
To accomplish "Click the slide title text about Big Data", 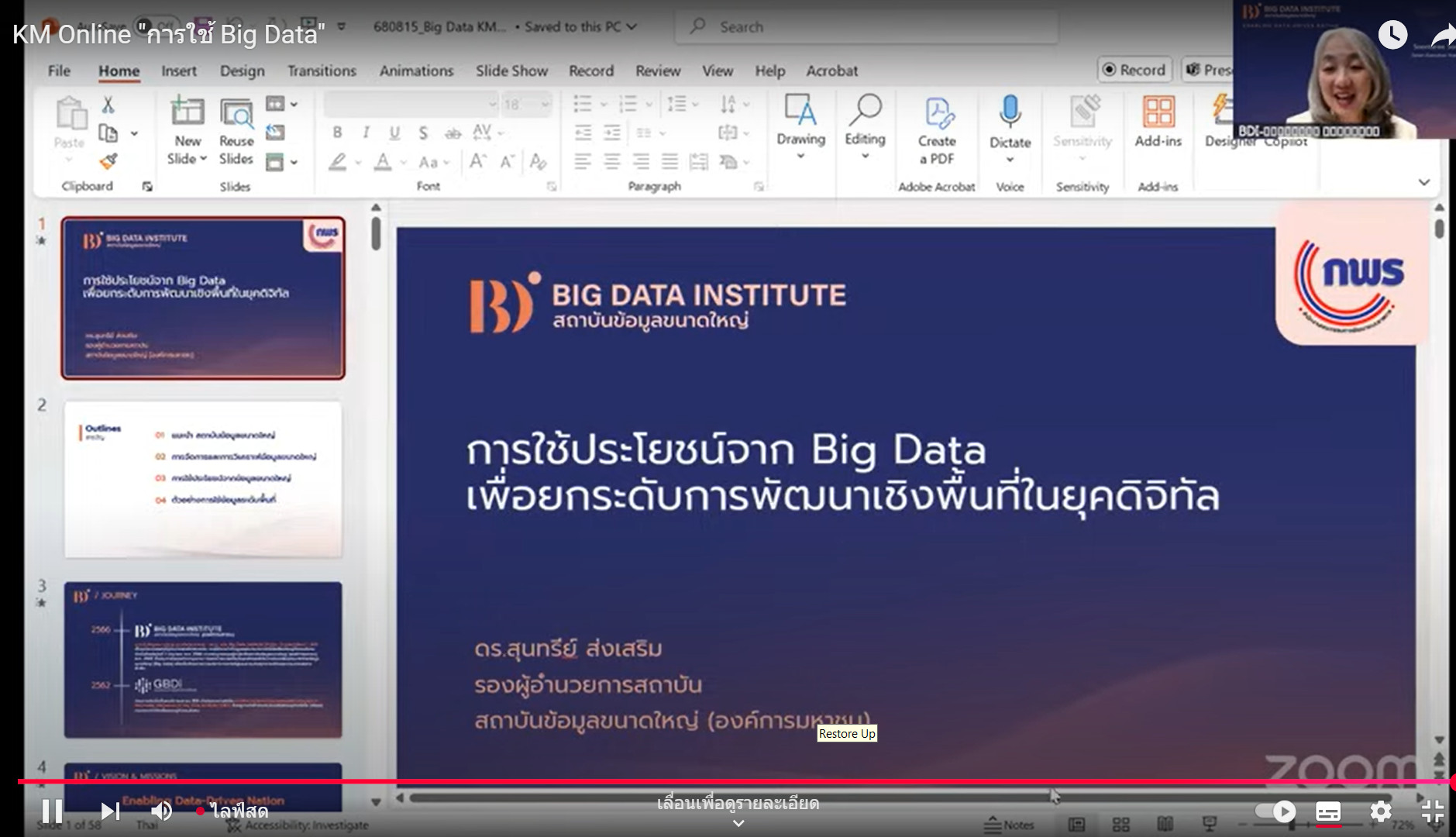I will click(842, 473).
